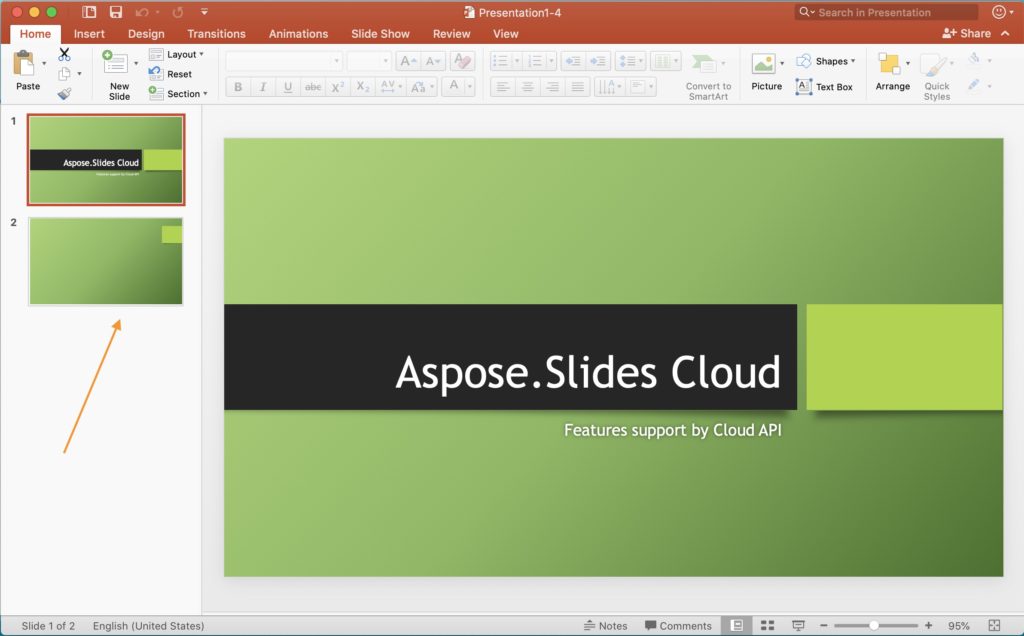
Task: Click the Share button
Action: [x=967, y=34]
